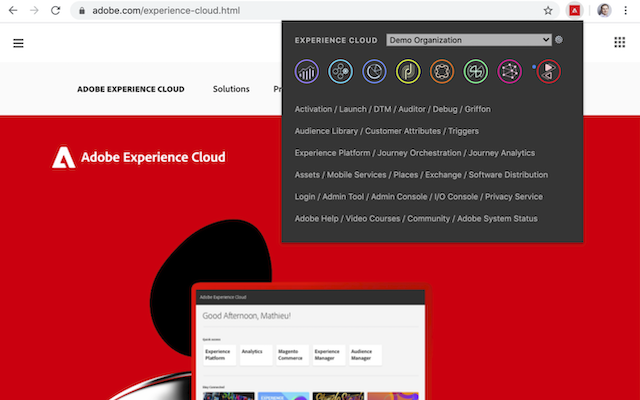
Task: Open the Admin Console link
Action: pyautogui.click(x=399, y=197)
